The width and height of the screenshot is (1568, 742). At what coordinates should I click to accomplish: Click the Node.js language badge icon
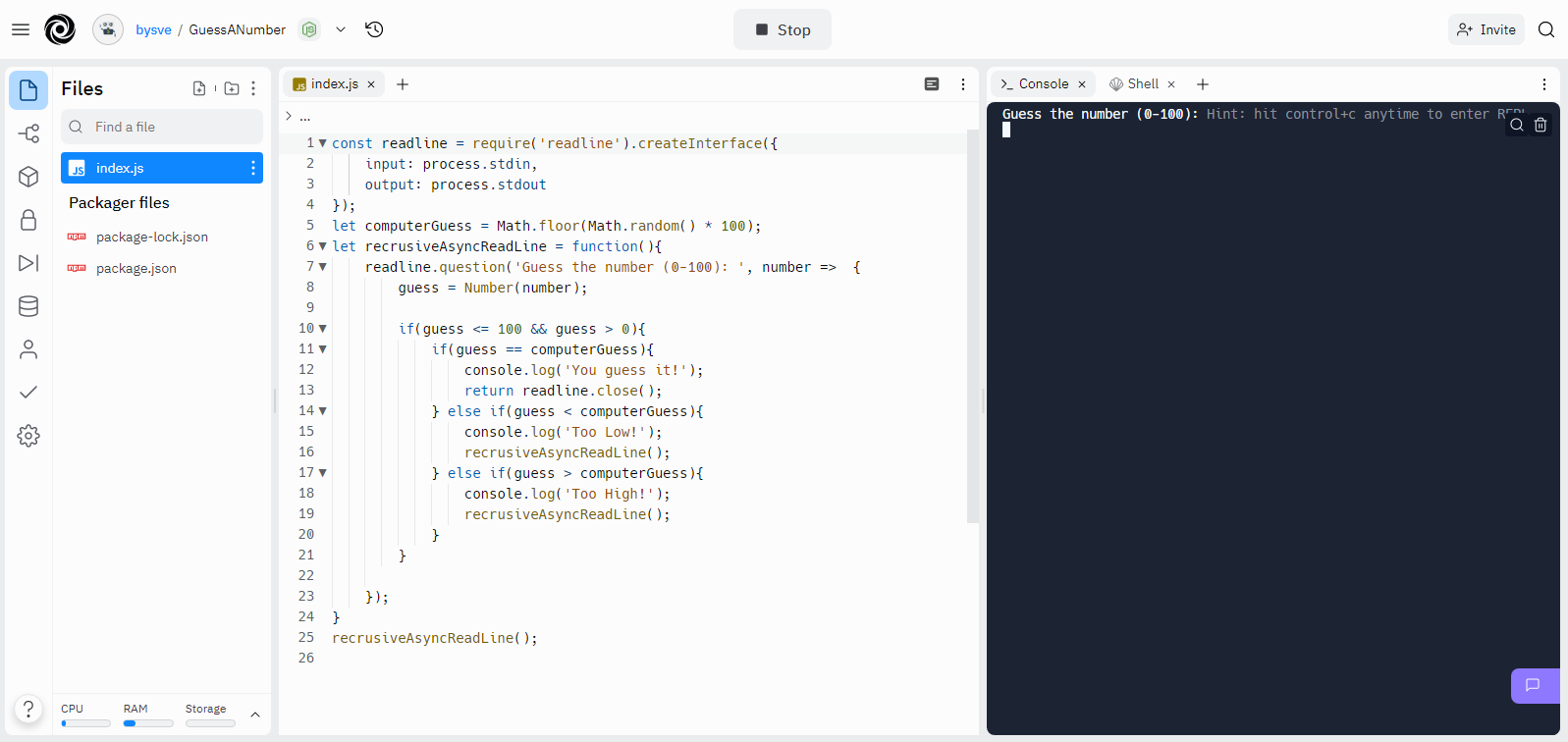pos(309,29)
